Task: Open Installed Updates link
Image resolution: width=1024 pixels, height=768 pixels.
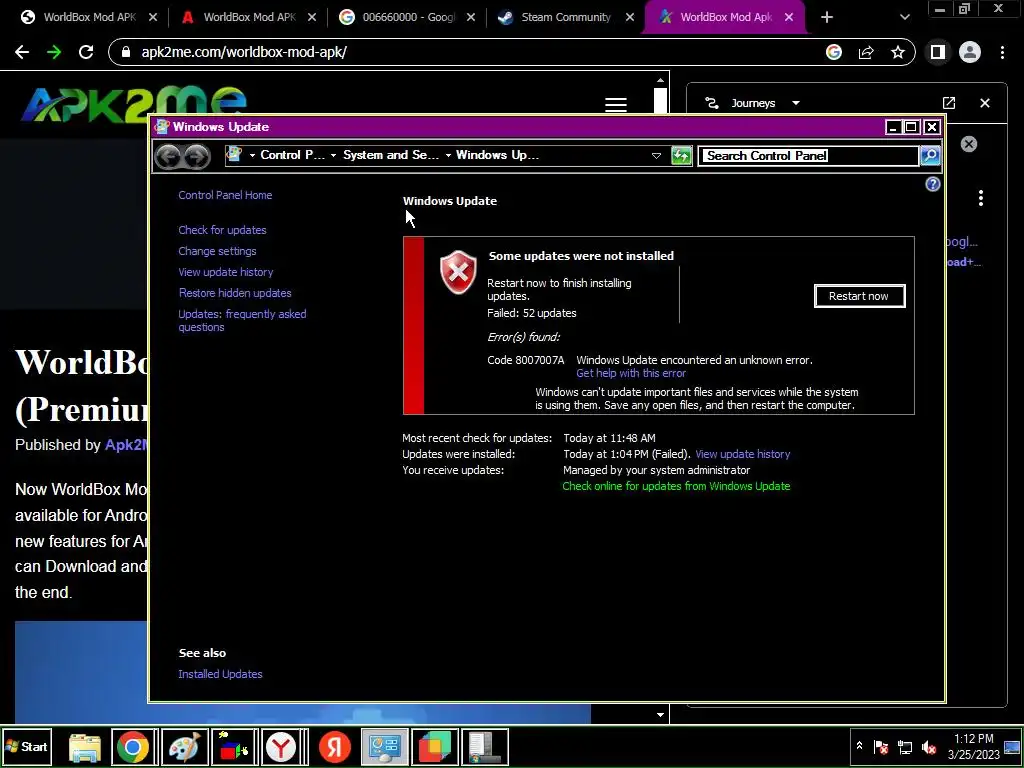Action: coord(220,674)
